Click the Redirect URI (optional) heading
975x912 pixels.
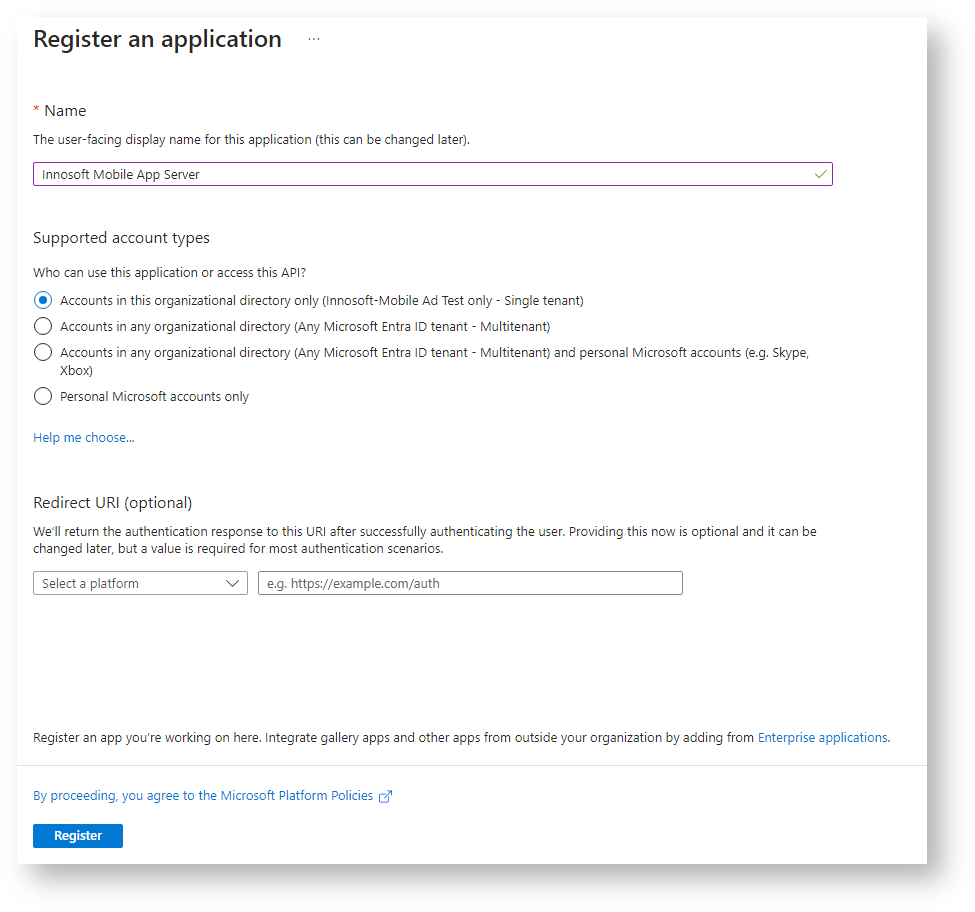pyautogui.click(x=113, y=502)
